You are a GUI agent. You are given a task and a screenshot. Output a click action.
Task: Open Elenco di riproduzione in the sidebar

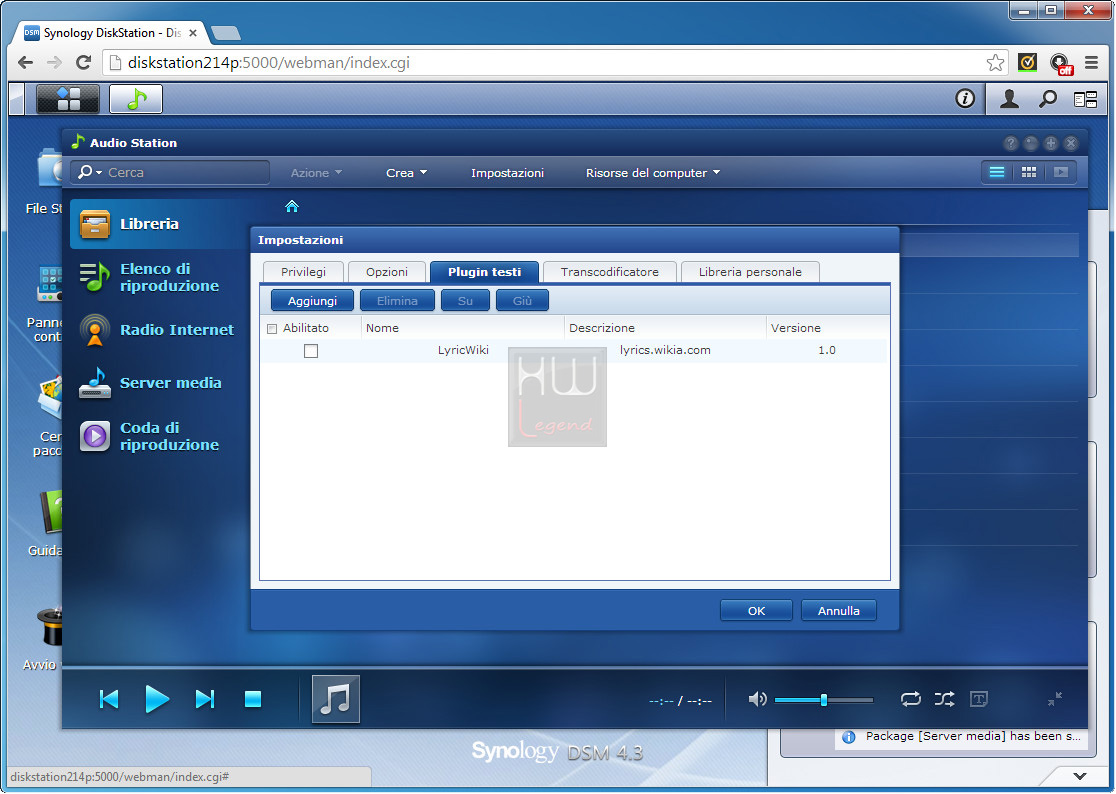[160, 277]
